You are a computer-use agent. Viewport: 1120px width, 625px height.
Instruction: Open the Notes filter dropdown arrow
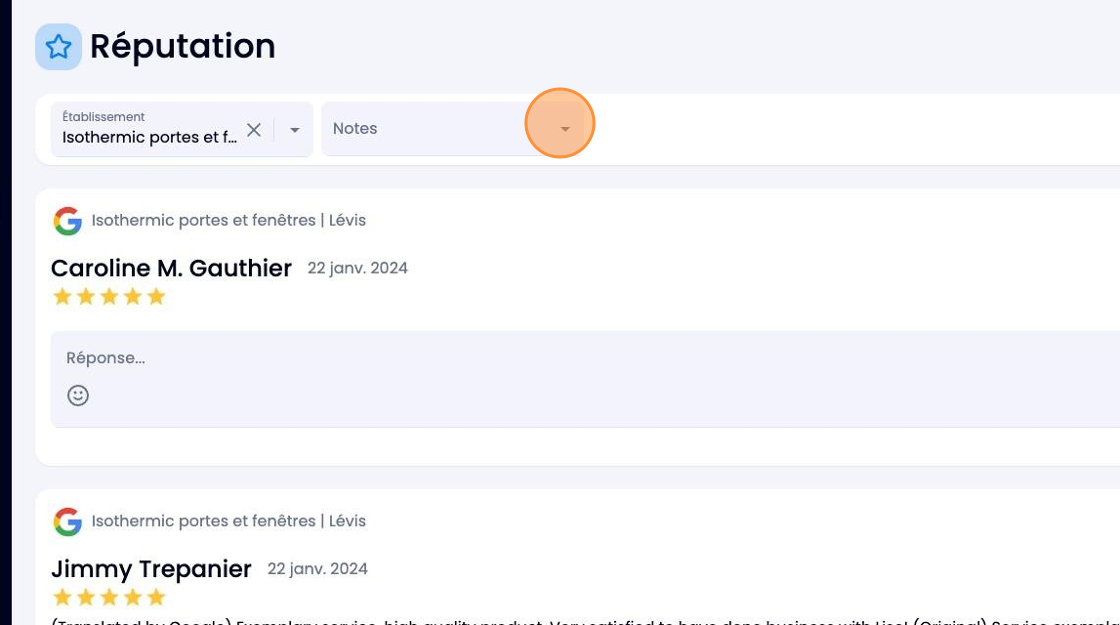565,129
